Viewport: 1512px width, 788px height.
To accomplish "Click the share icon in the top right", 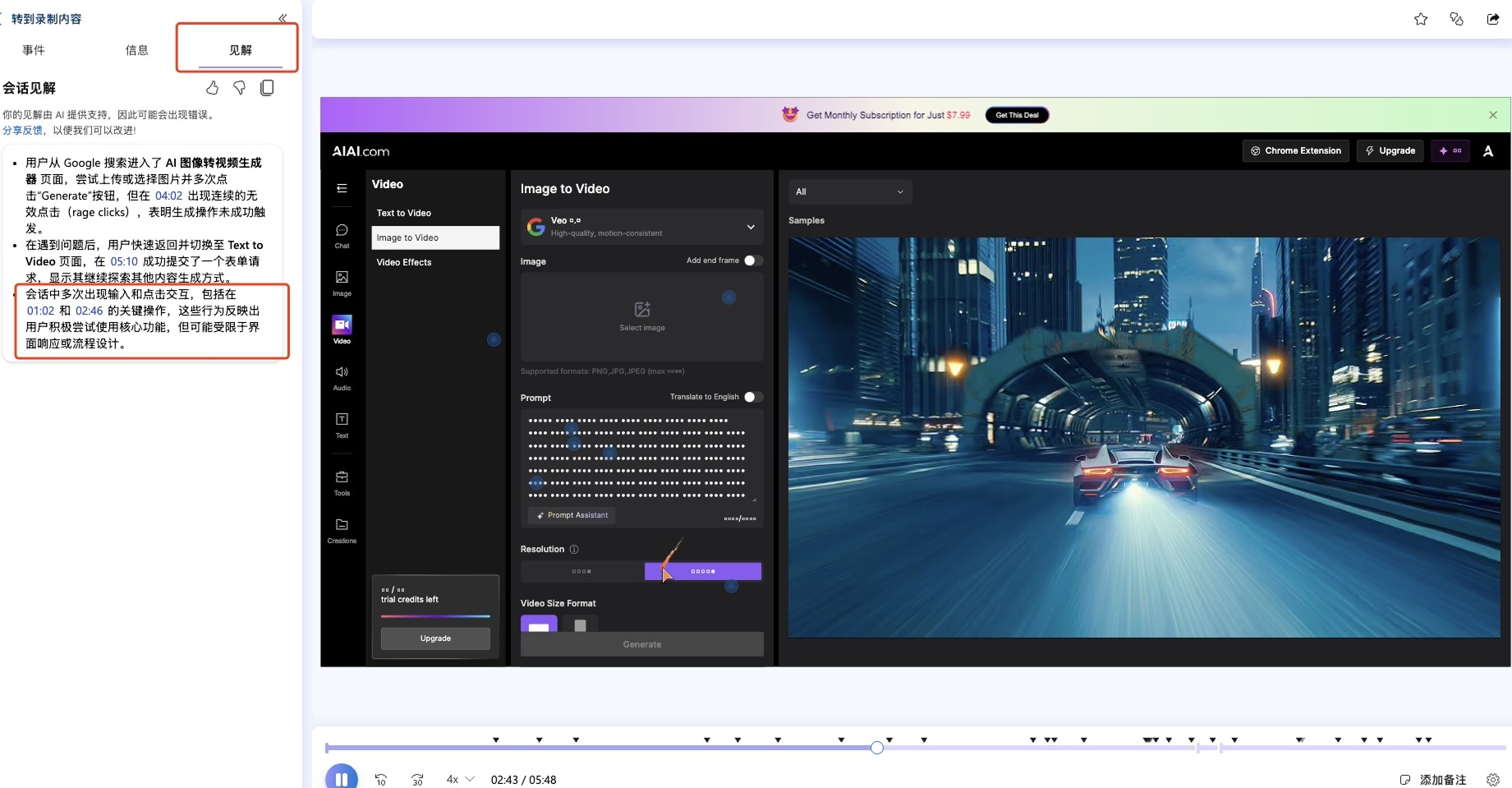I will click(x=1493, y=19).
